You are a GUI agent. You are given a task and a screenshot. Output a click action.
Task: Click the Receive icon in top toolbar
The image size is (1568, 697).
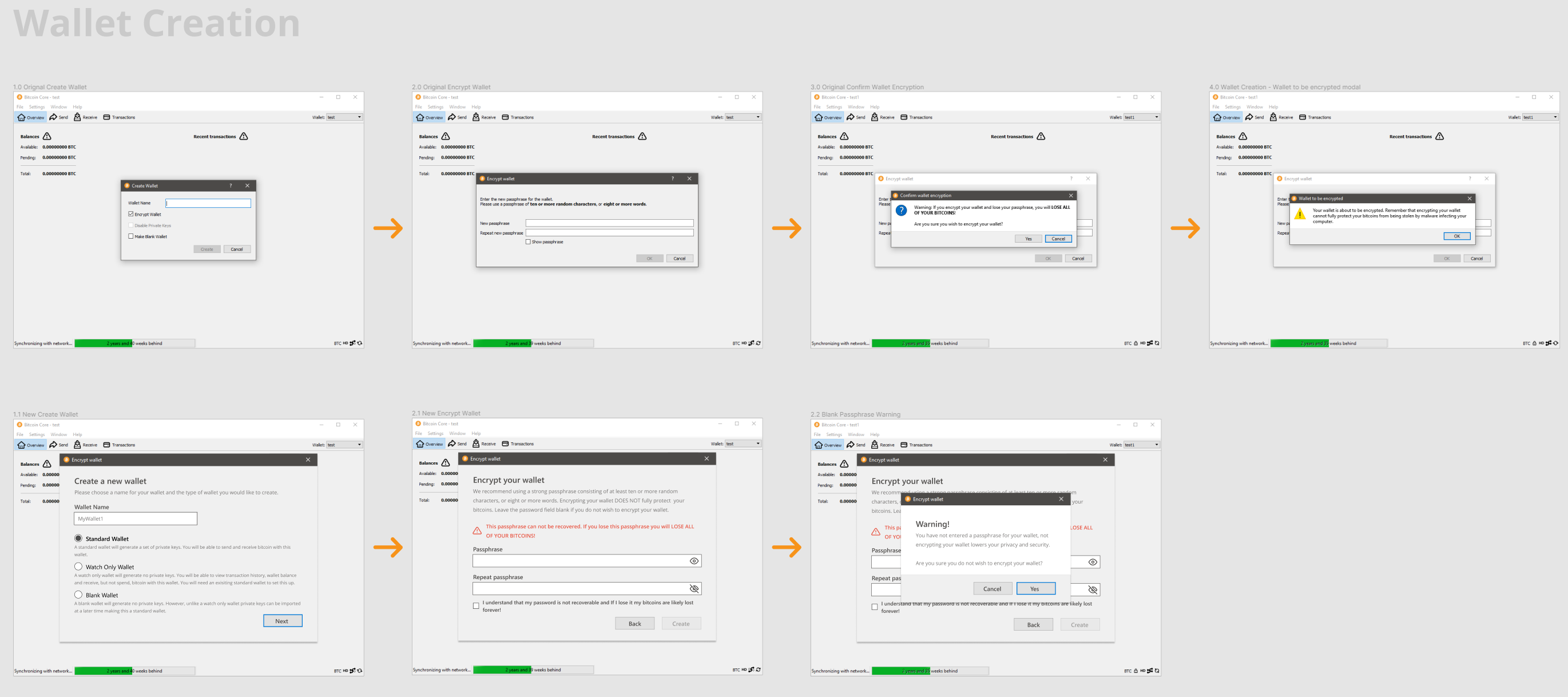[80, 117]
